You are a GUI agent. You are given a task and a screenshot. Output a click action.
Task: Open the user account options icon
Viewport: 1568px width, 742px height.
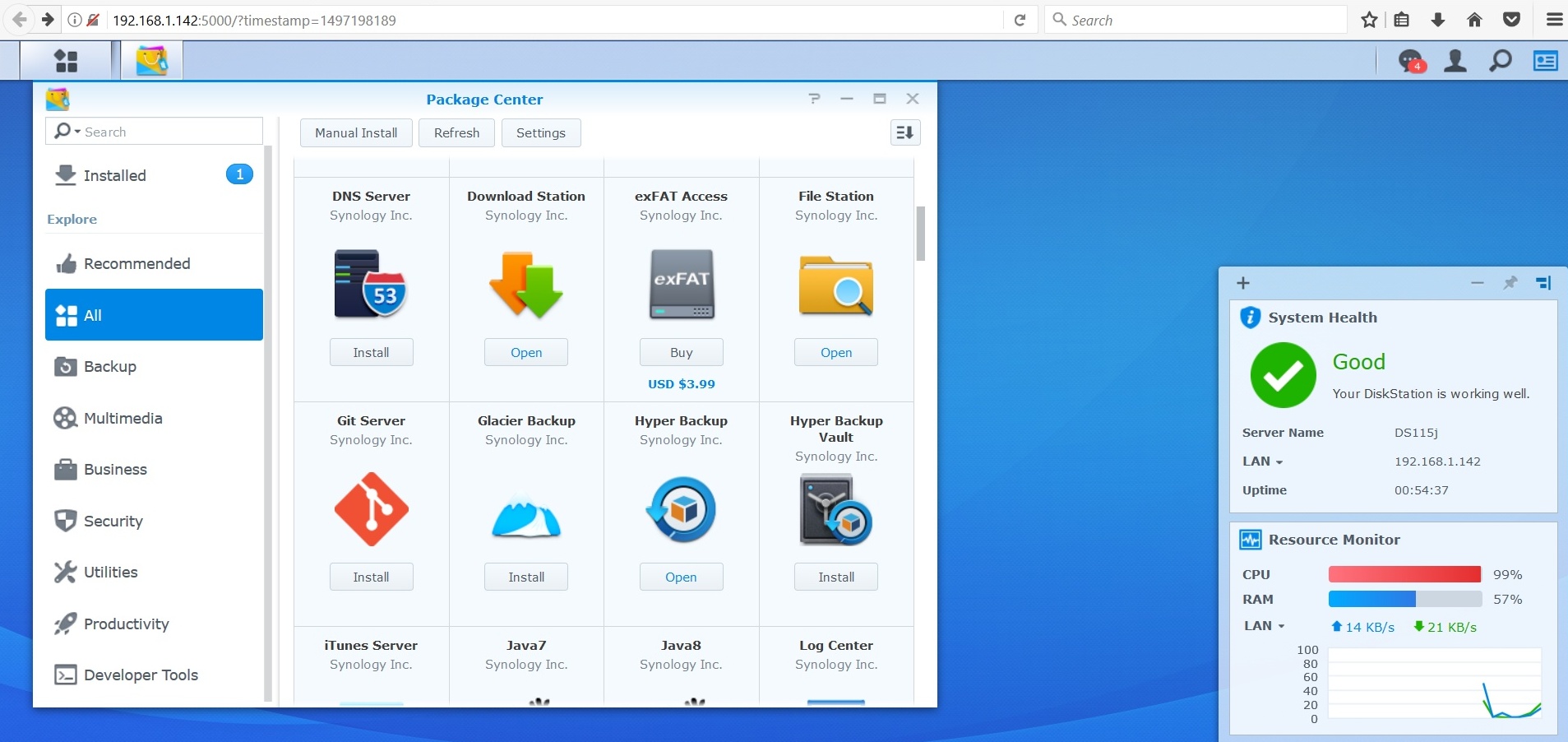coord(1455,61)
